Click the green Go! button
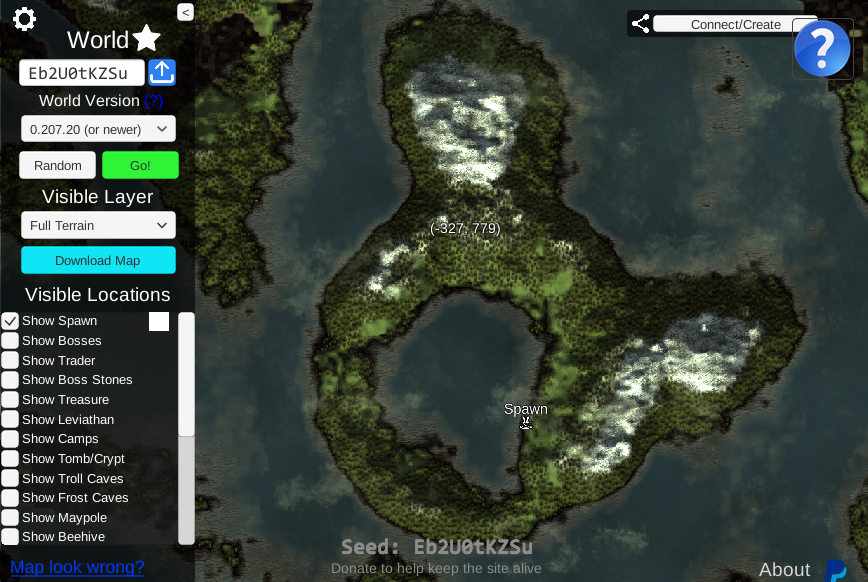The width and height of the screenshot is (868, 582). (141, 165)
